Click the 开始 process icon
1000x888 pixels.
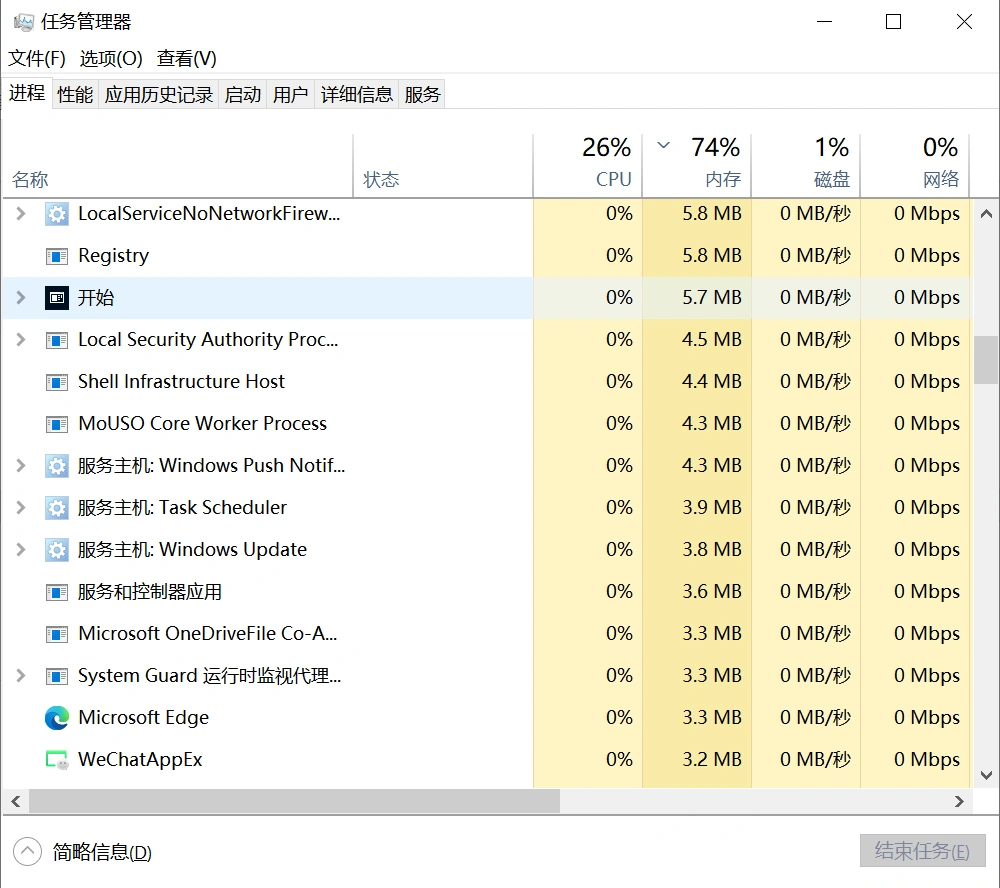(57, 298)
